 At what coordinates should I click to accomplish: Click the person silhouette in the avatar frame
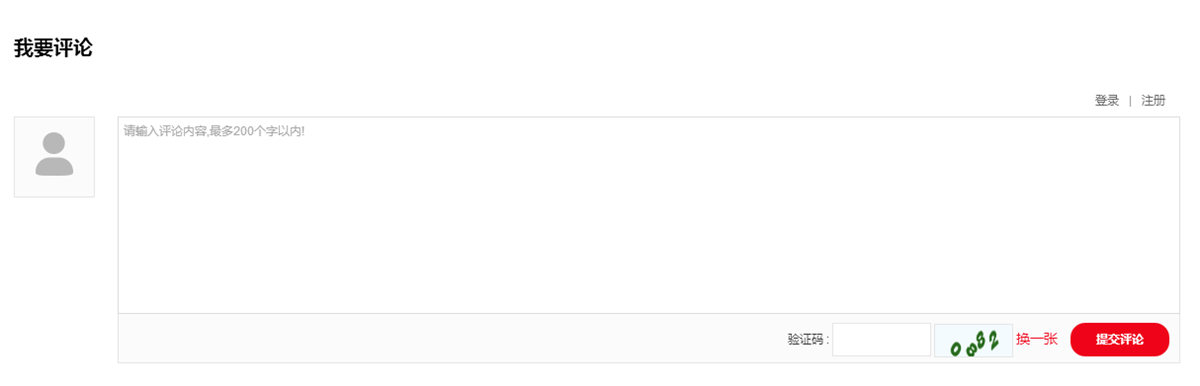pyautogui.click(x=54, y=154)
